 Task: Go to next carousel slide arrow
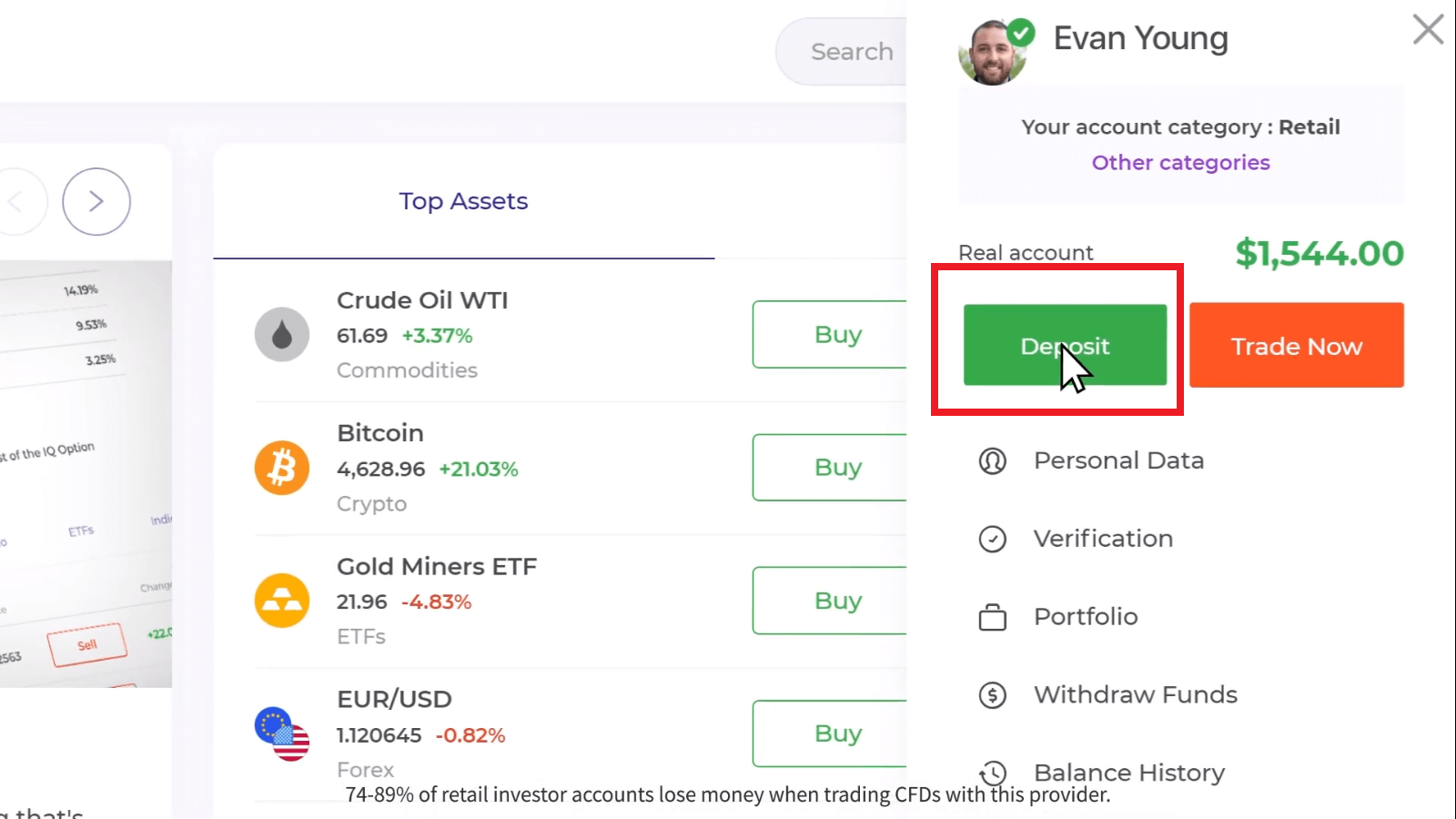[x=96, y=201]
